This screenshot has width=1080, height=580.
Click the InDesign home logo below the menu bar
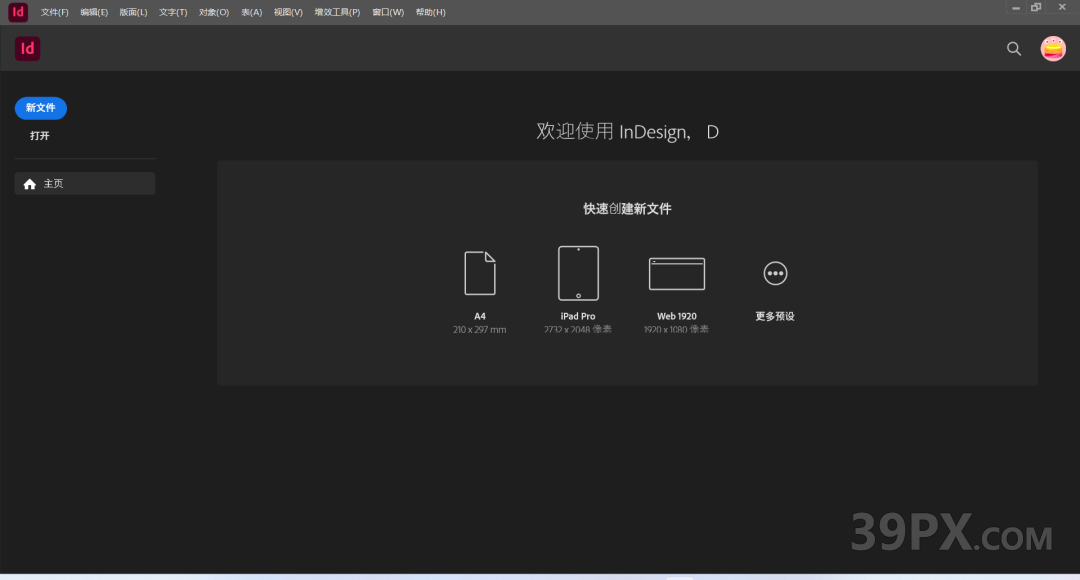[x=28, y=48]
